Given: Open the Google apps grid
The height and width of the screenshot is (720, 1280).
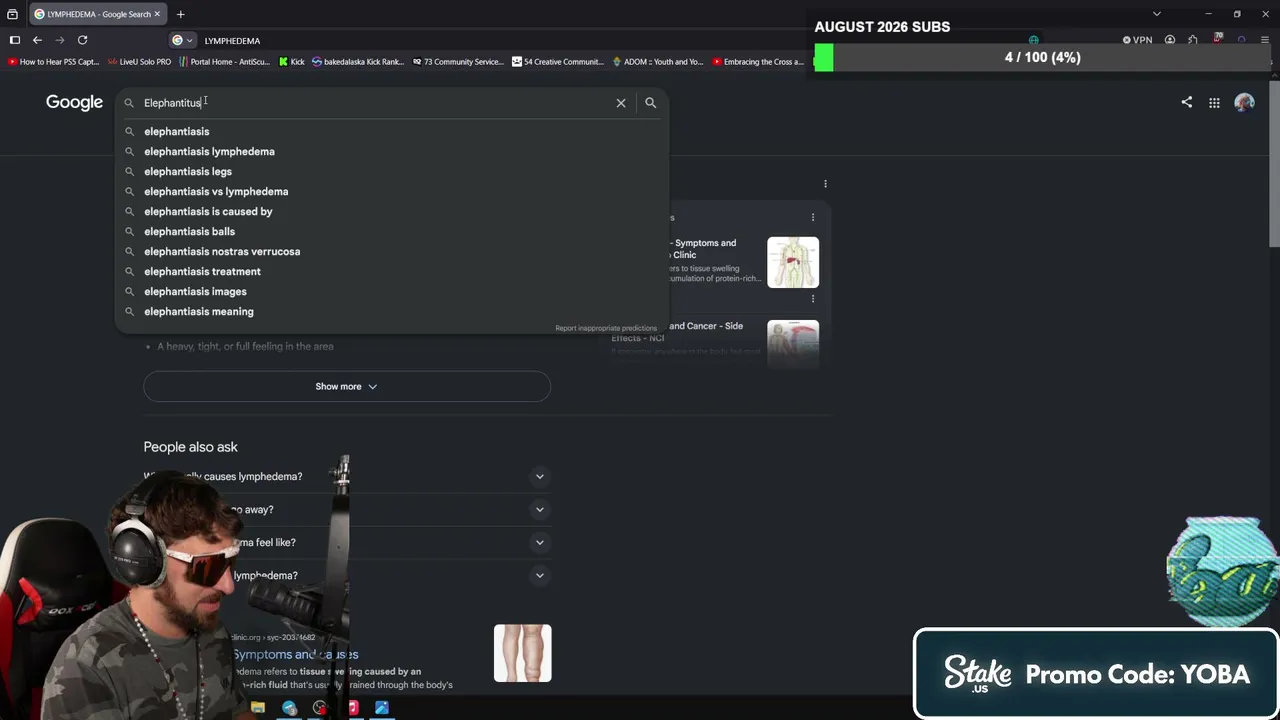Looking at the screenshot, I should tap(1214, 102).
